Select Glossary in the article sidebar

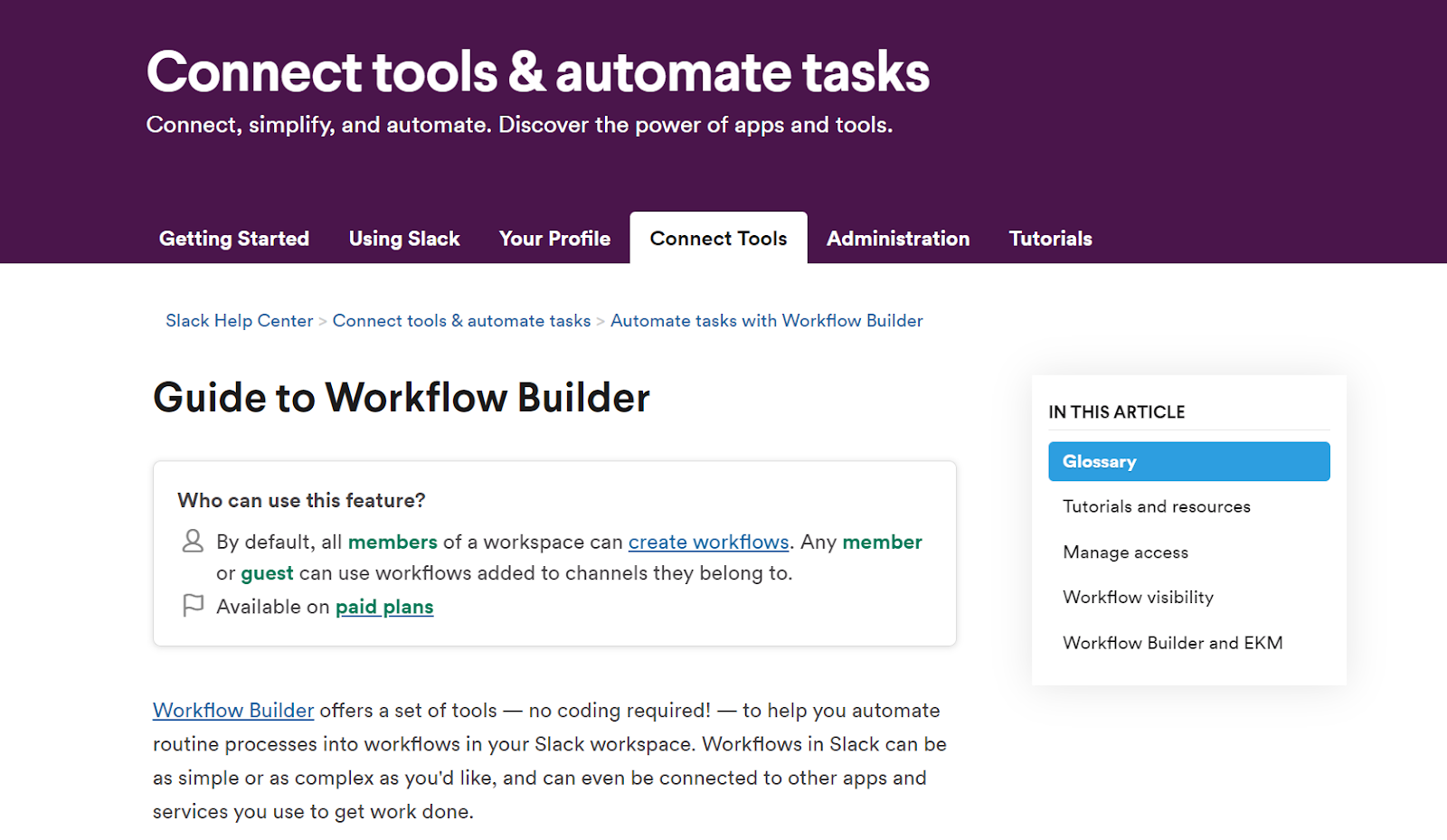point(1099,461)
